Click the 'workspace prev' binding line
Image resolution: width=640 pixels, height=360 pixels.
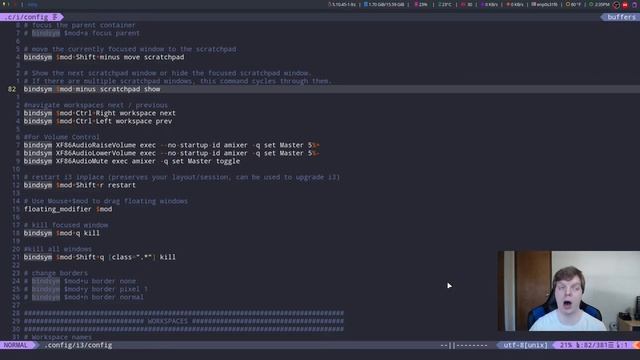coord(98,121)
